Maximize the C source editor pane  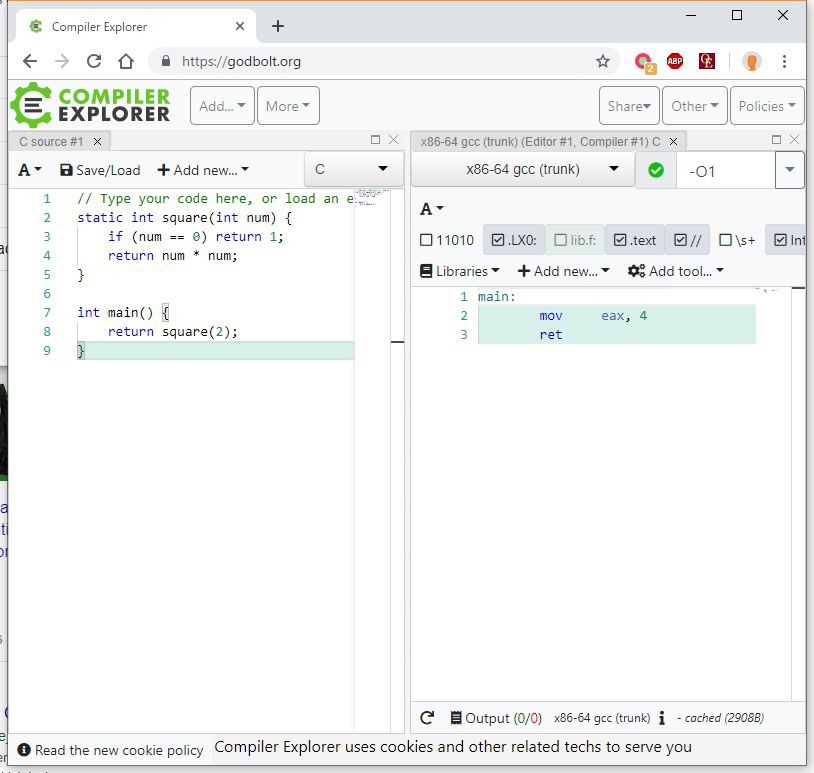375,139
